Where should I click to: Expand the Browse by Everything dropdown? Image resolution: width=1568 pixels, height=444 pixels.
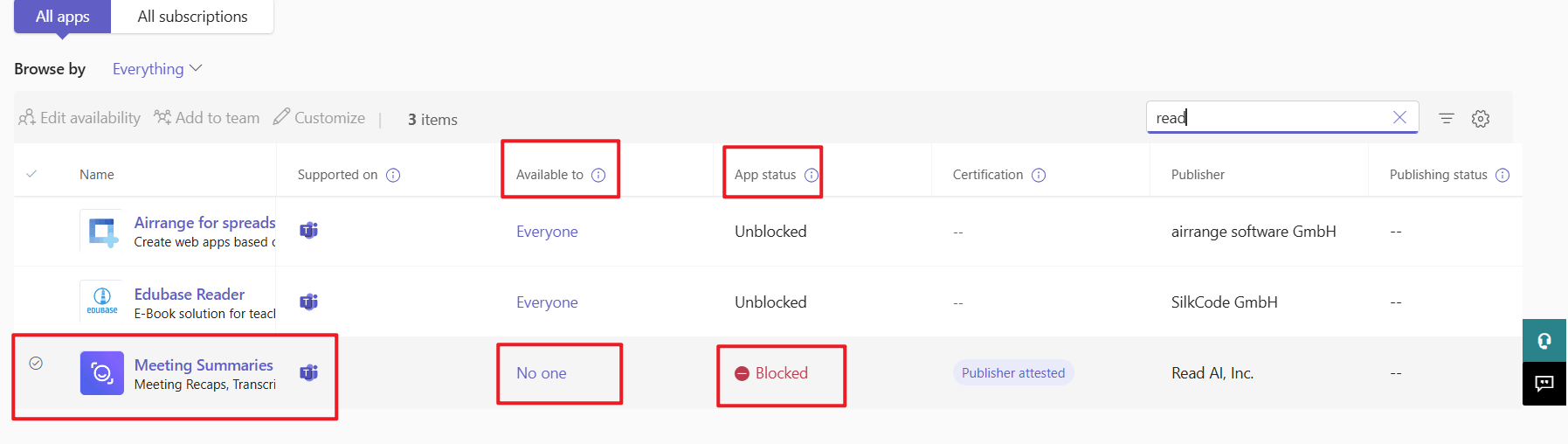coord(157,69)
